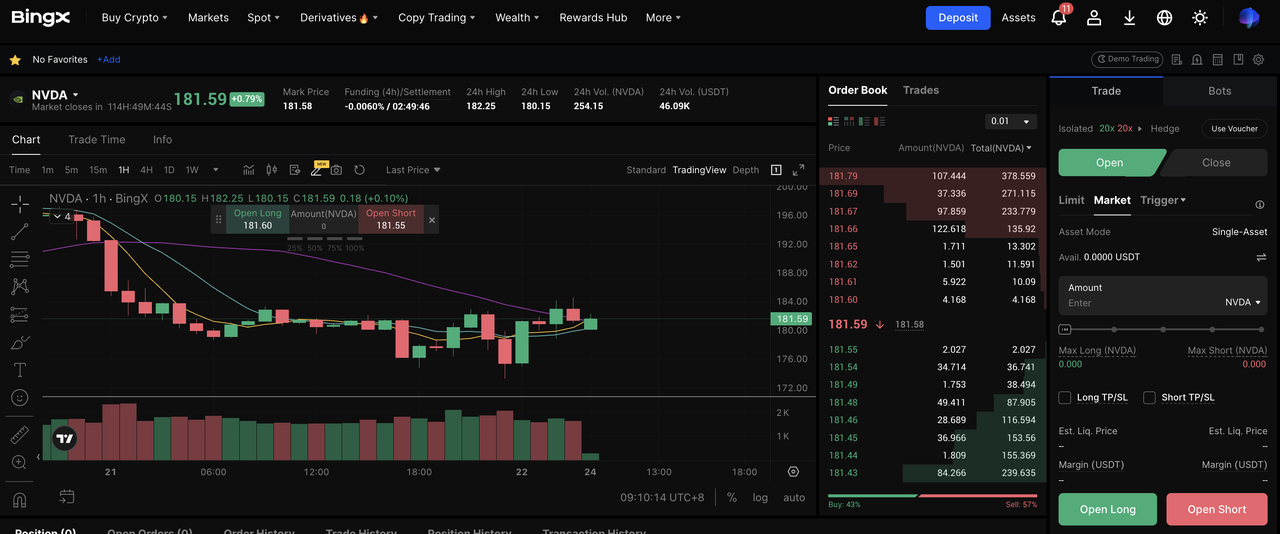
Task: Switch to Close position mode
Action: click(1216, 162)
